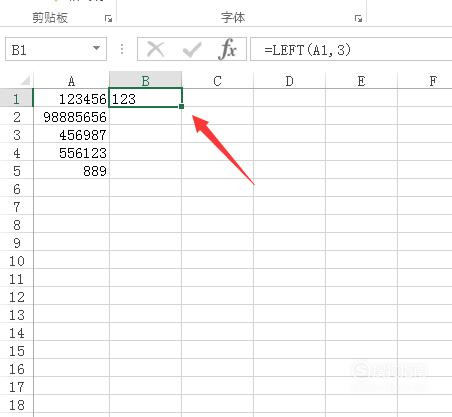
Task: Select all cells with the corner triangle
Action: coord(25,80)
